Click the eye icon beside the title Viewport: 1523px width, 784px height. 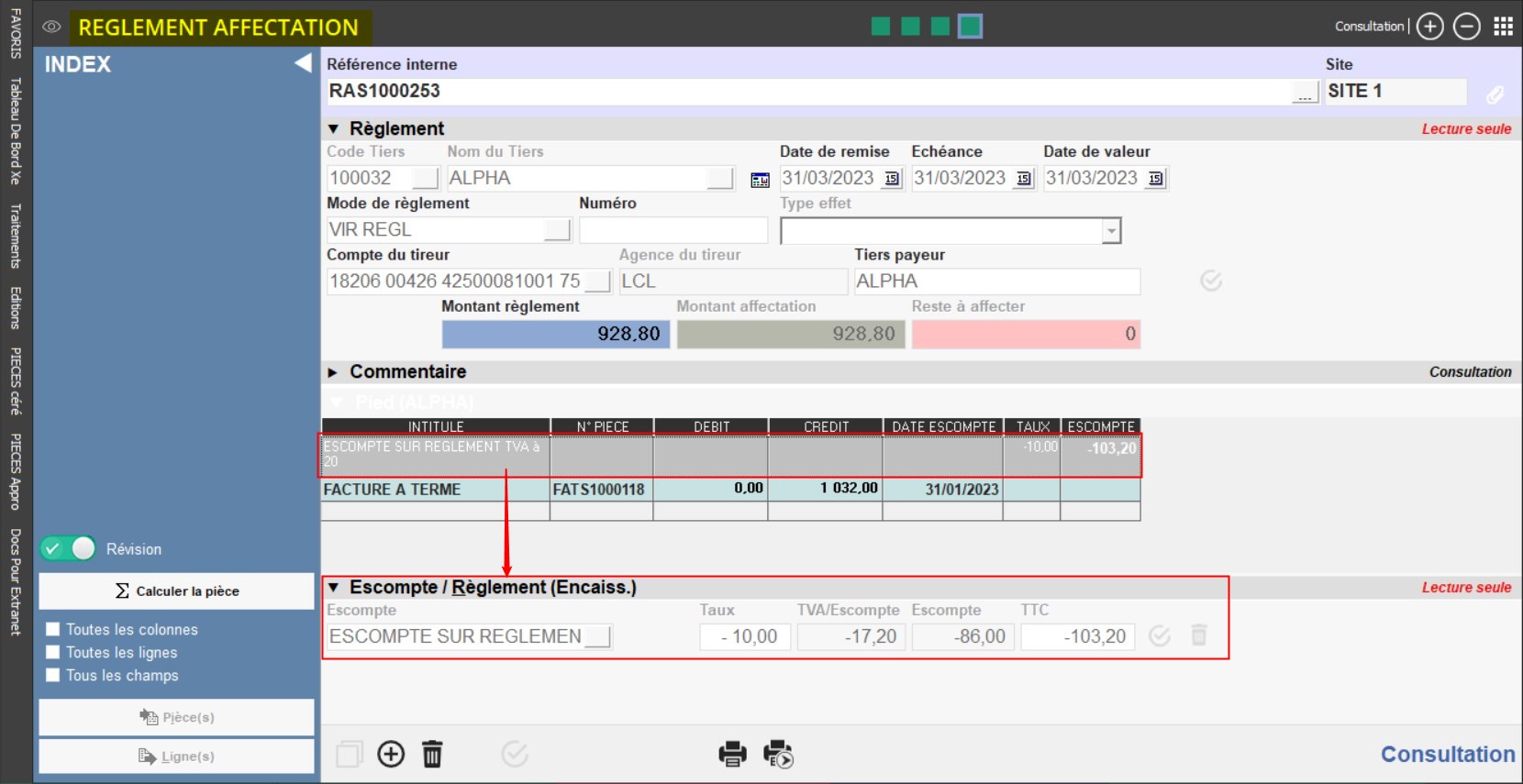pyautogui.click(x=51, y=27)
